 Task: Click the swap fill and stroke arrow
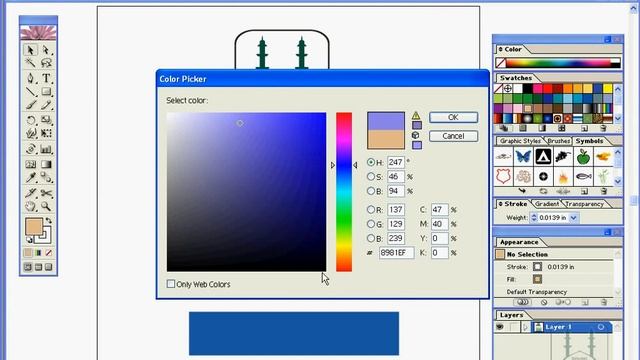point(49,221)
